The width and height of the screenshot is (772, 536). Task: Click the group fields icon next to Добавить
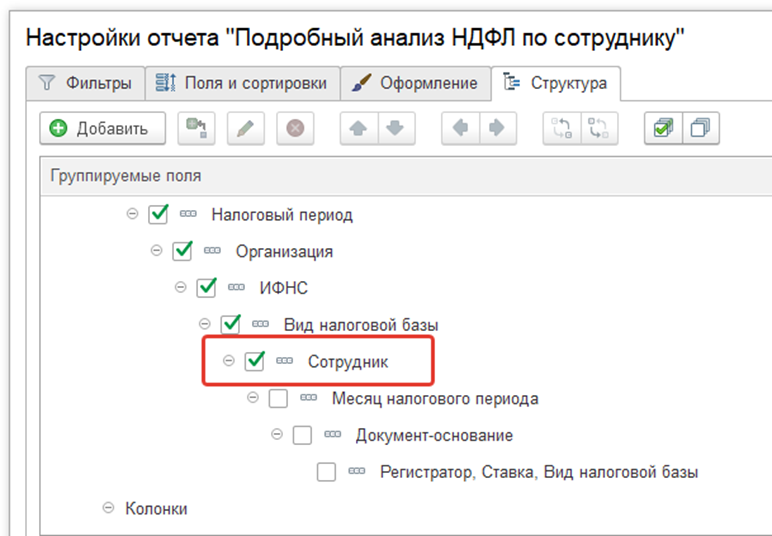tap(196, 128)
